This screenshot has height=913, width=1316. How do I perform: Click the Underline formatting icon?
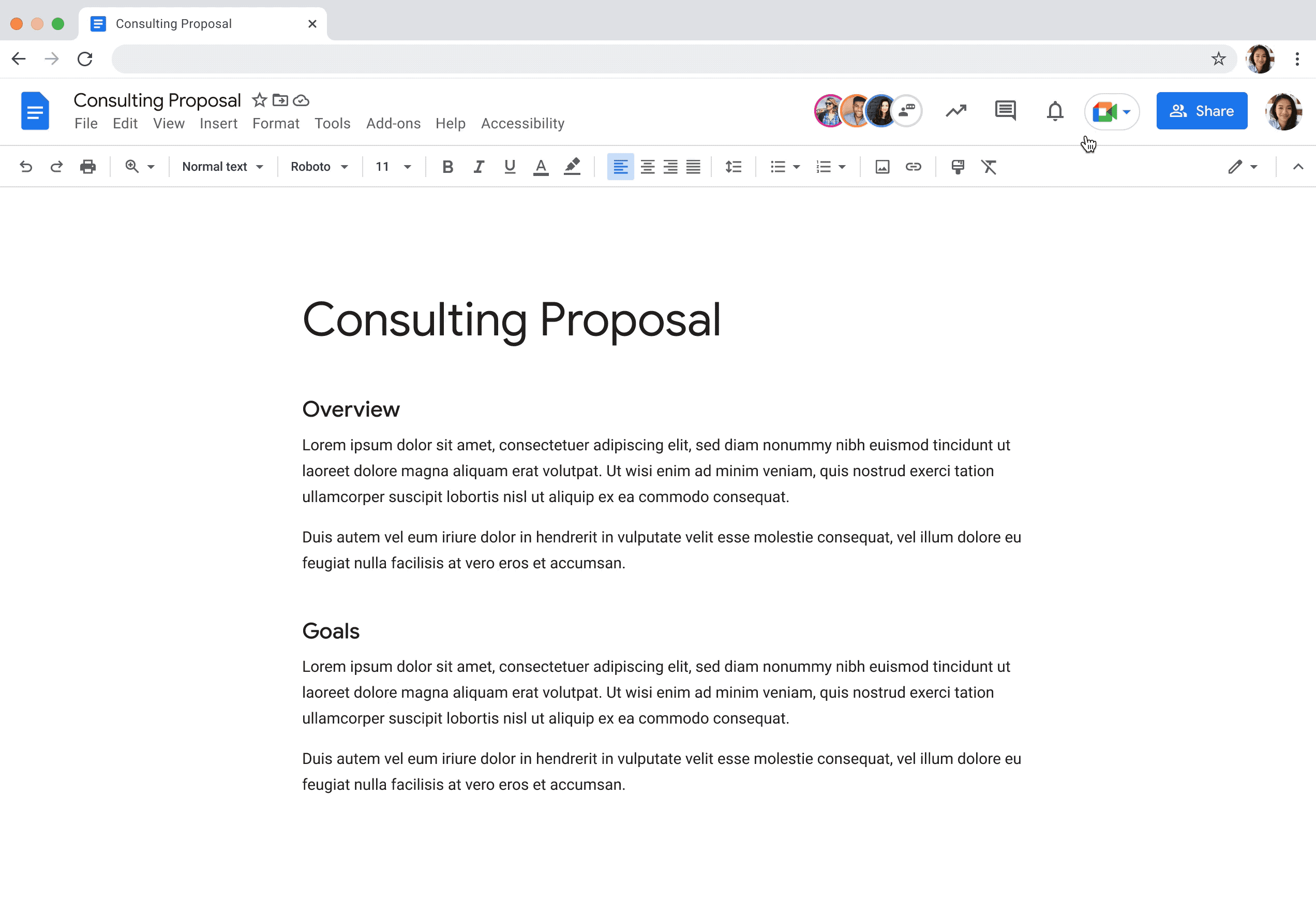[x=510, y=166]
